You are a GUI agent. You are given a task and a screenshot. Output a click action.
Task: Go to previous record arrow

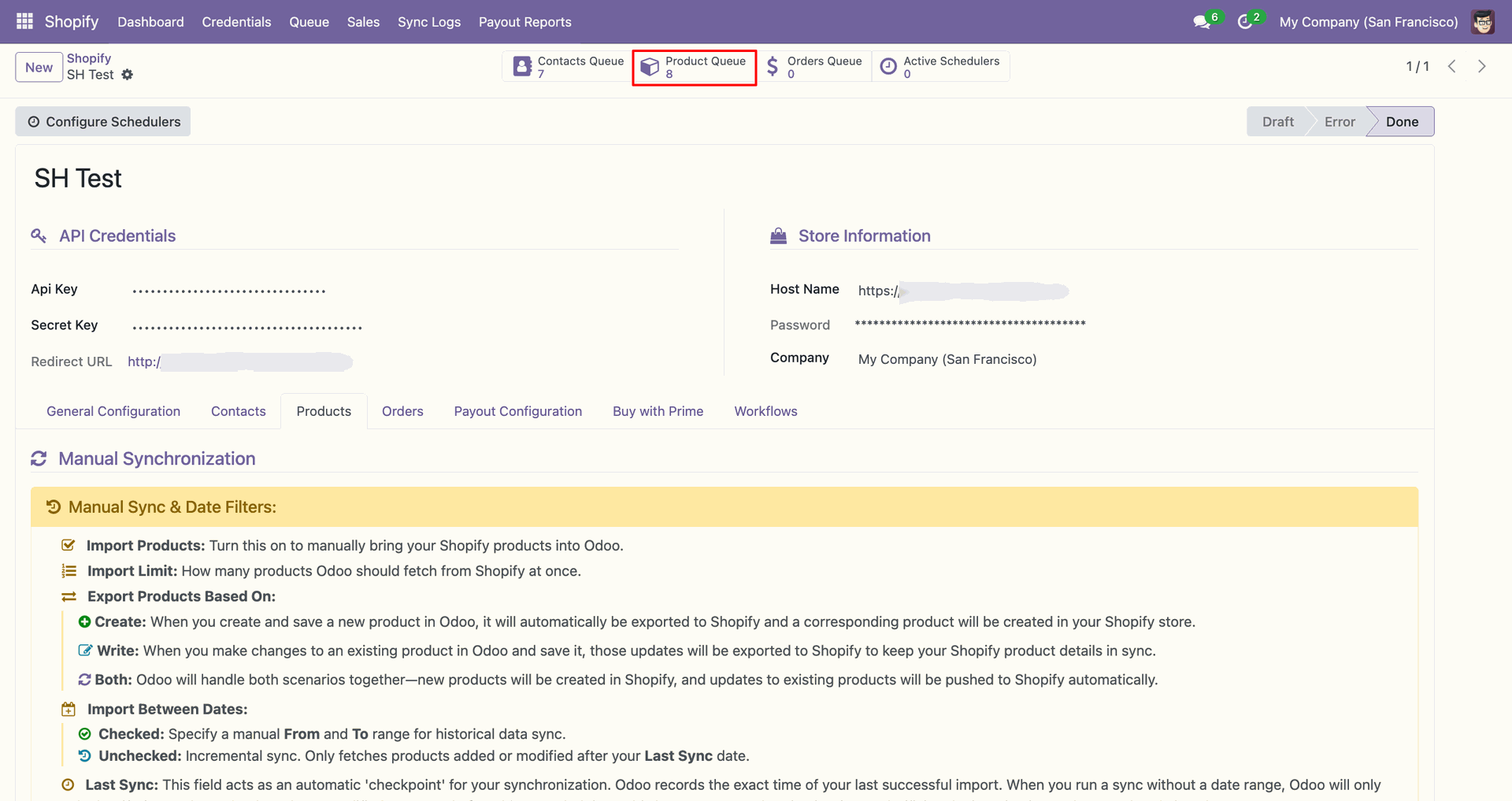click(1452, 67)
